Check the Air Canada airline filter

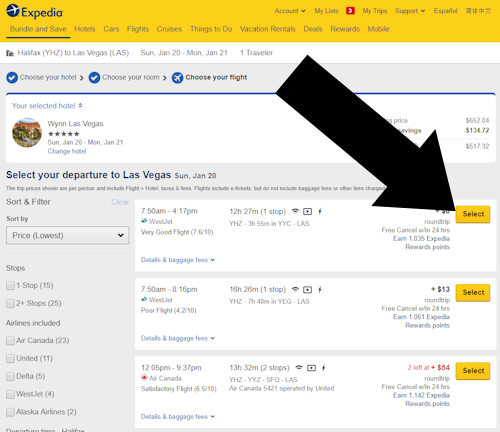[x=10, y=341]
